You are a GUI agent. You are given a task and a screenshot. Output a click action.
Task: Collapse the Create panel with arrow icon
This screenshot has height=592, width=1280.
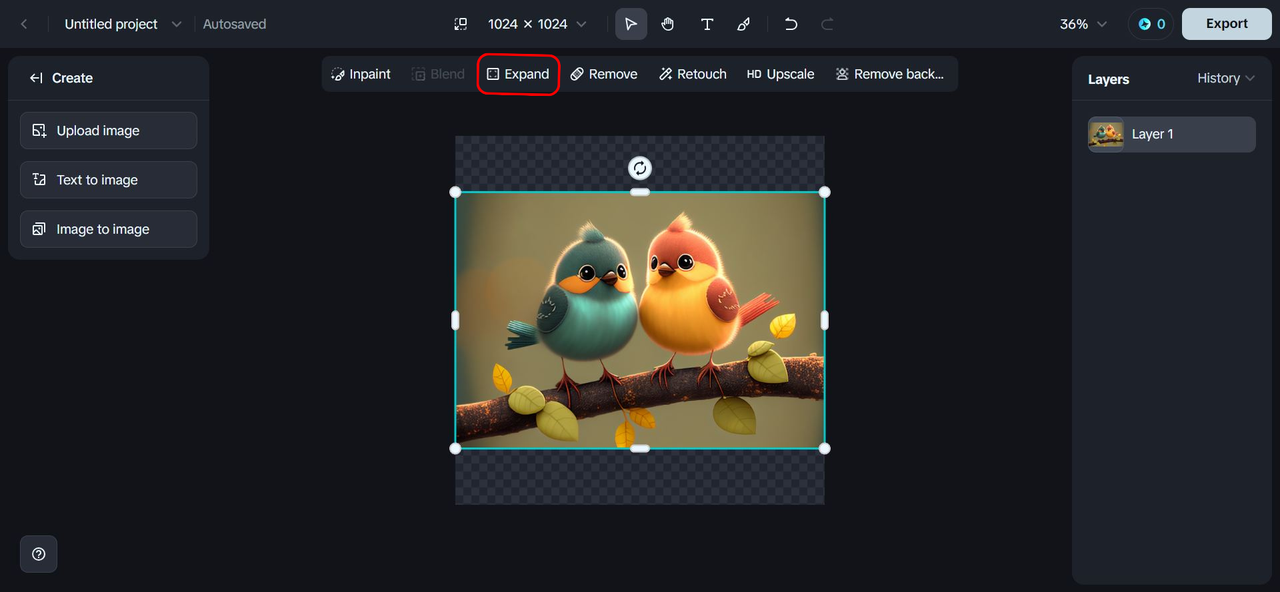36,78
